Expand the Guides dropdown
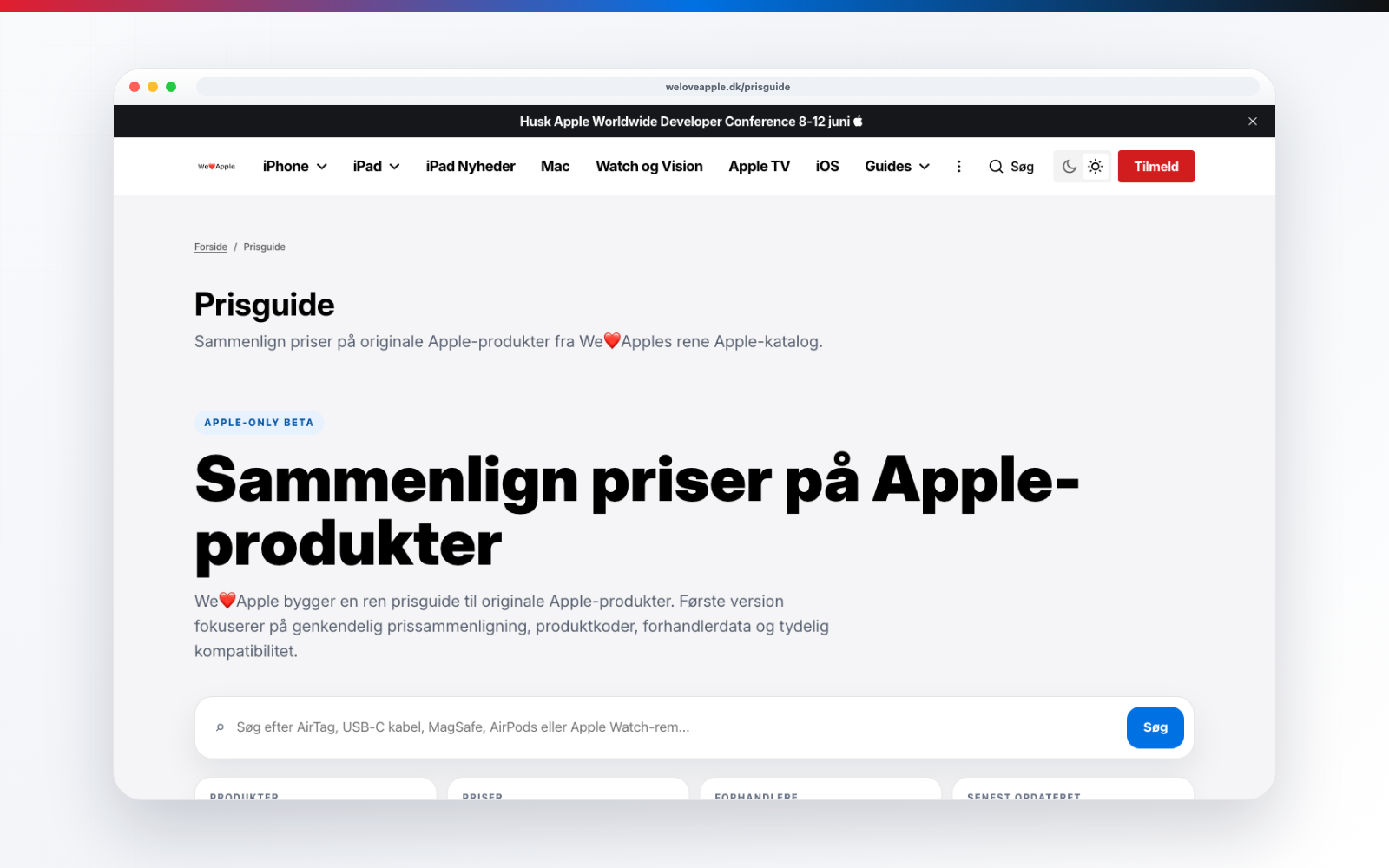The image size is (1389, 868). (x=897, y=167)
